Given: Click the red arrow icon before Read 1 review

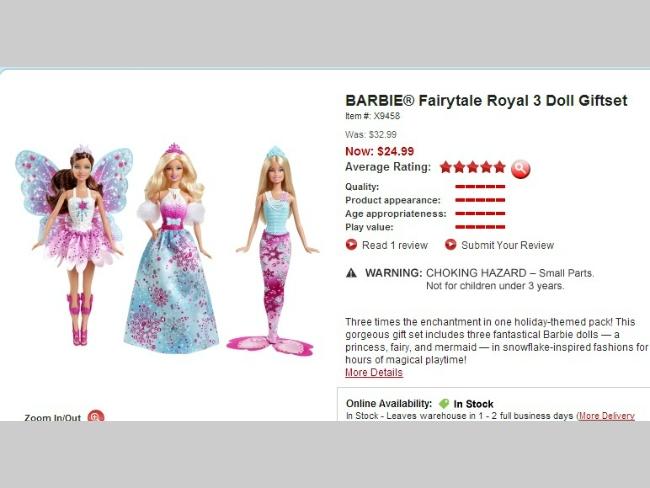Looking at the screenshot, I should coord(351,245).
